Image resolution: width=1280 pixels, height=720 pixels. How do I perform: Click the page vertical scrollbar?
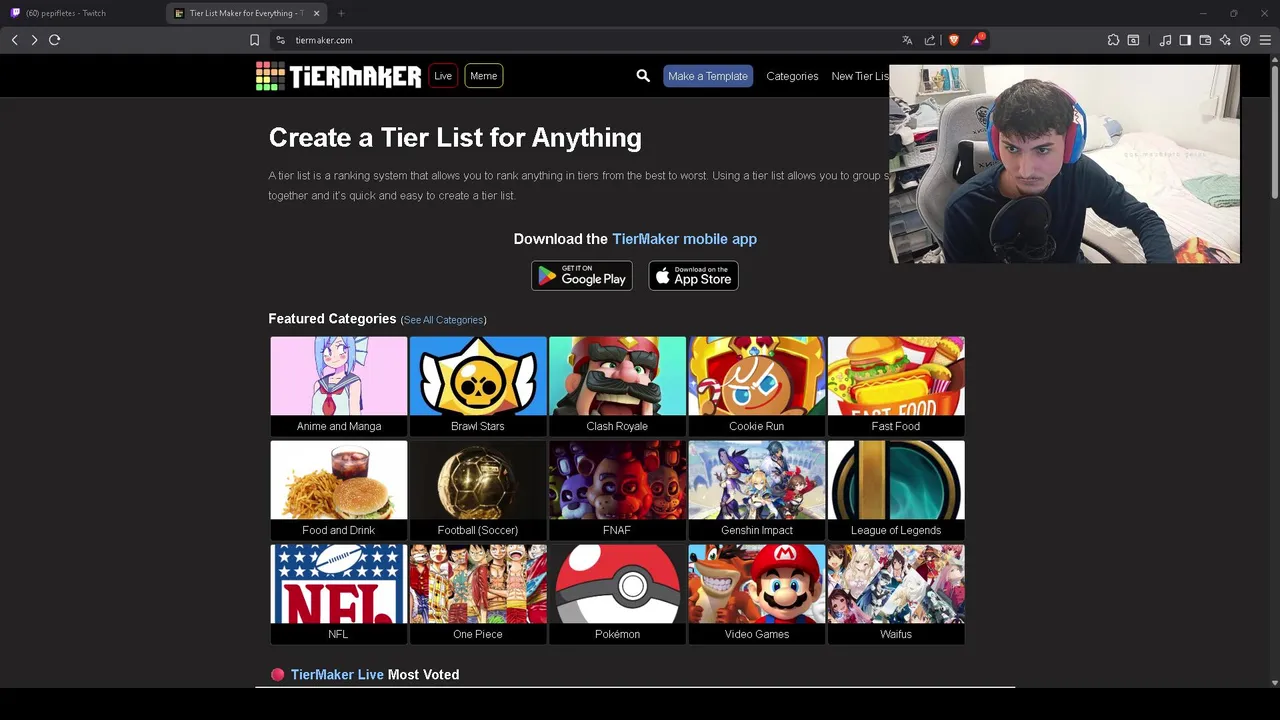(x=1274, y=130)
